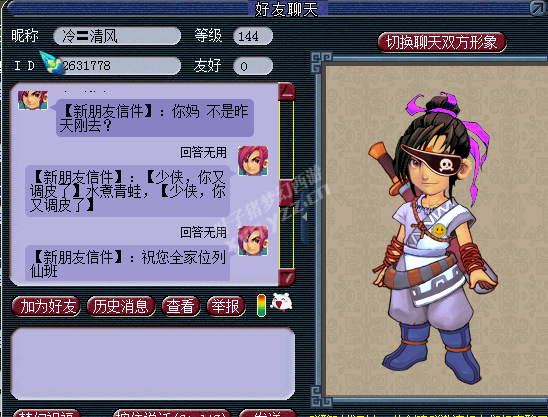The width and height of the screenshot is (548, 417).
Task: Click the pop-out arrow icon in title bar
Action: point(538,8)
